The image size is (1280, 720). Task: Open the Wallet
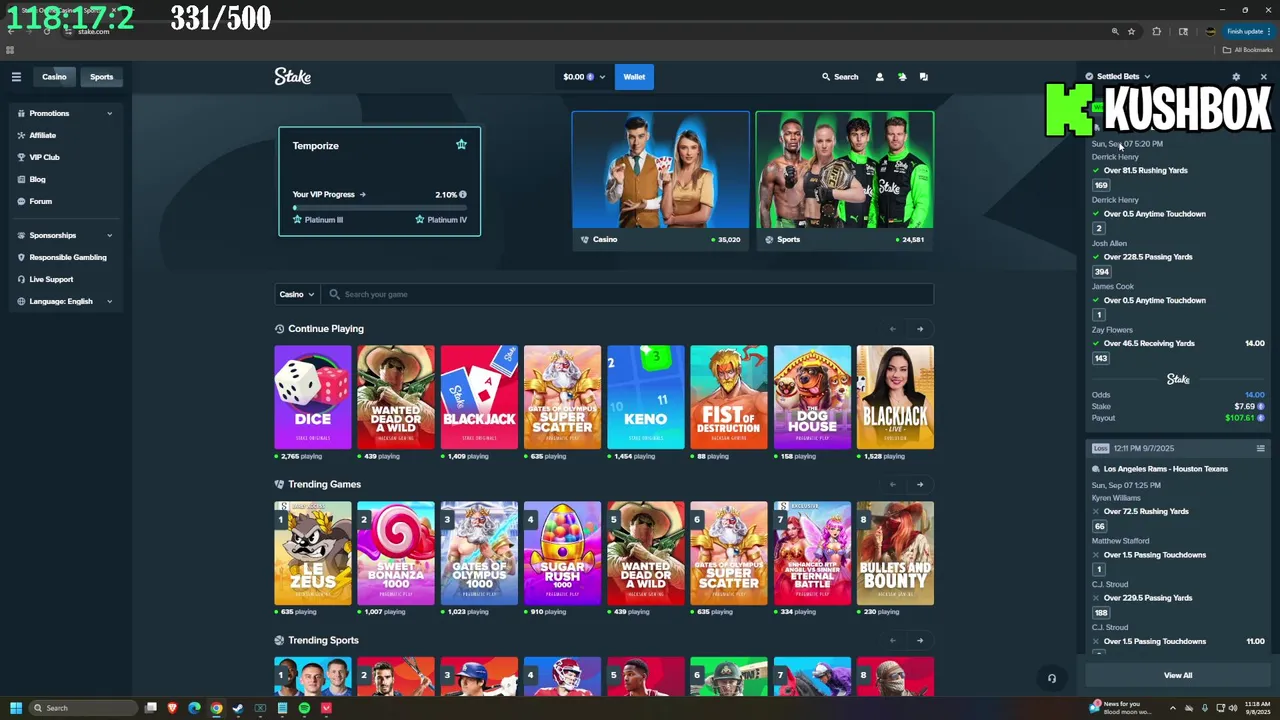[634, 77]
